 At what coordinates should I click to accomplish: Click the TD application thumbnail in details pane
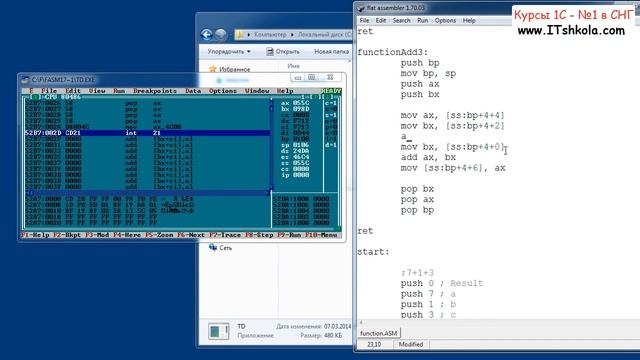pos(218,331)
